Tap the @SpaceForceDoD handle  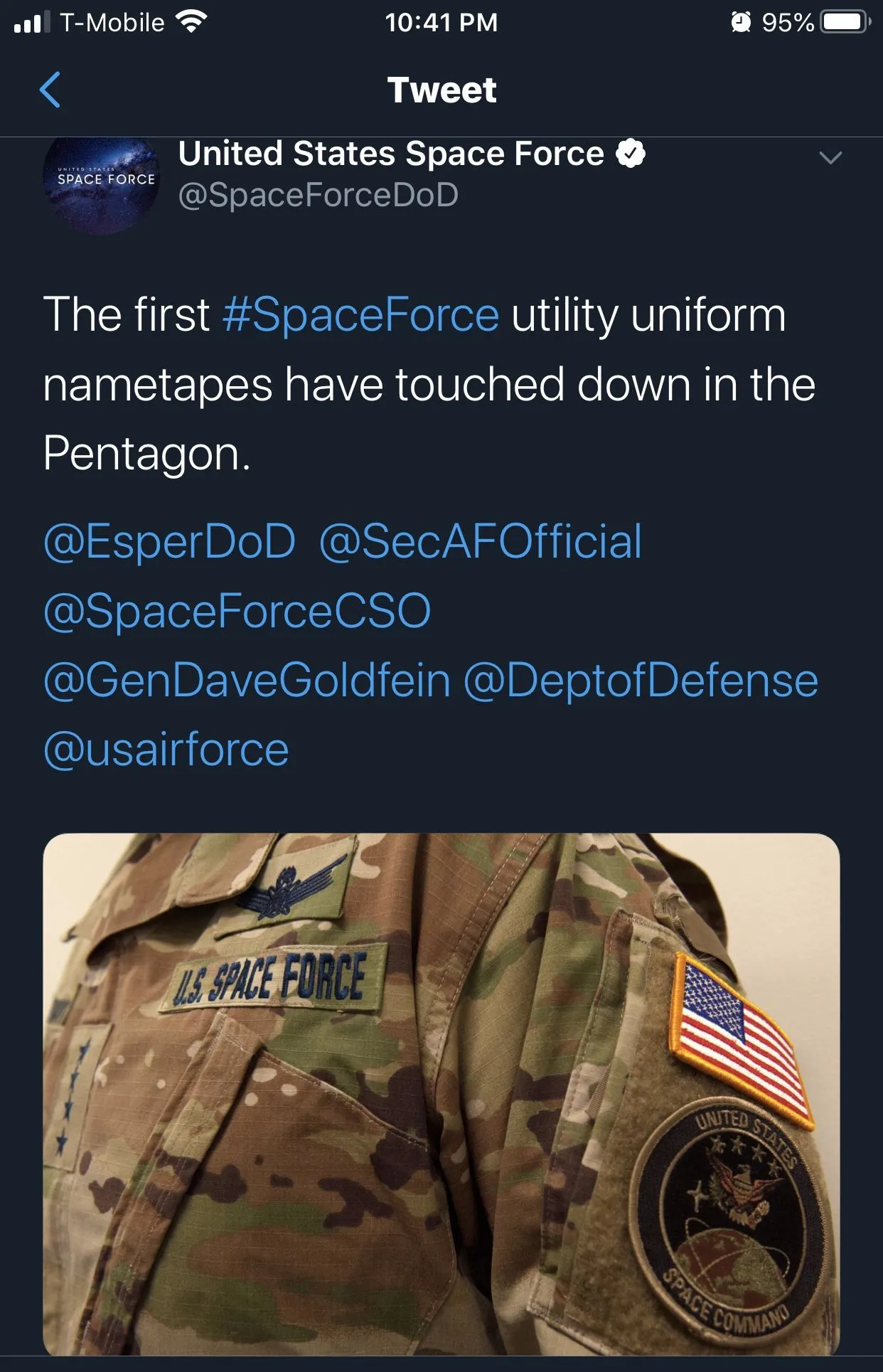click(x=318, y=195)
